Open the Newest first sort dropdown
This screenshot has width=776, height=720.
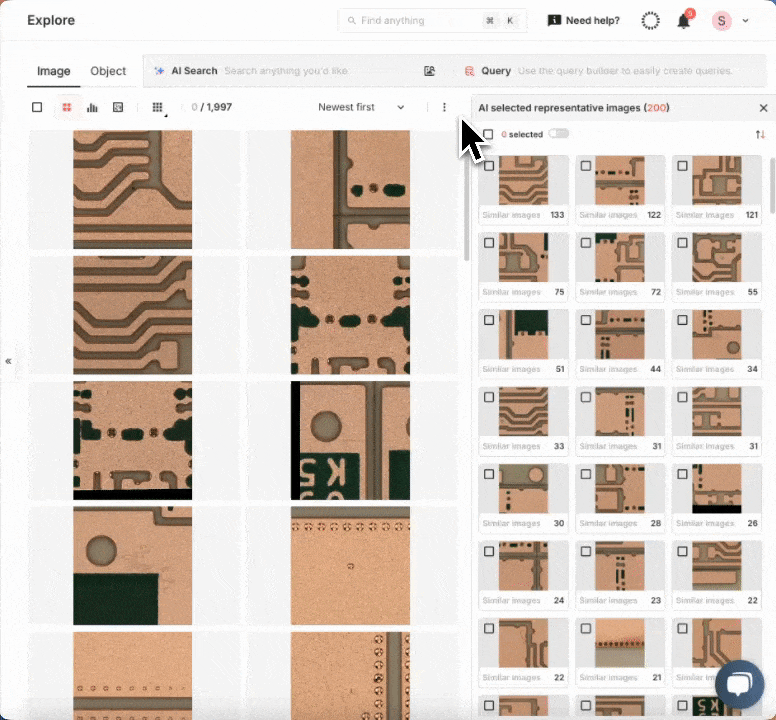point(361,107)
